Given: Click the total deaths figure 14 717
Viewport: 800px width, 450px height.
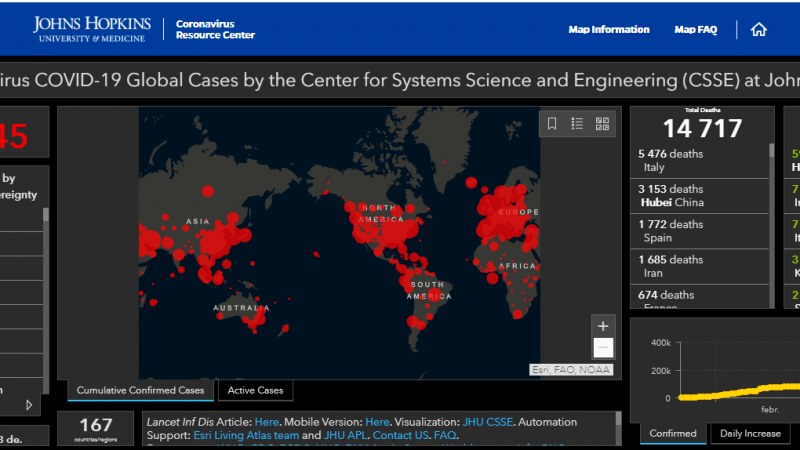Looking at the screenshot, I should coord(702,128).
